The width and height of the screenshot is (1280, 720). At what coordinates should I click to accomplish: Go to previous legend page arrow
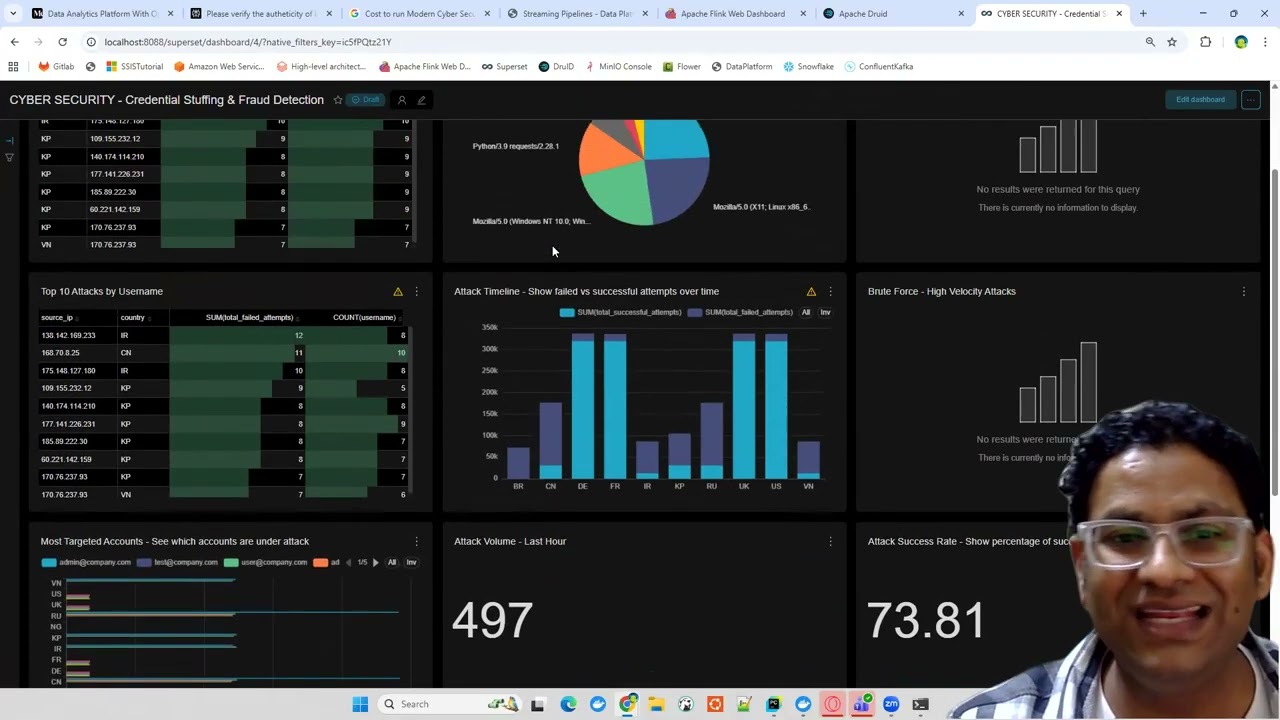pos(348,562)
